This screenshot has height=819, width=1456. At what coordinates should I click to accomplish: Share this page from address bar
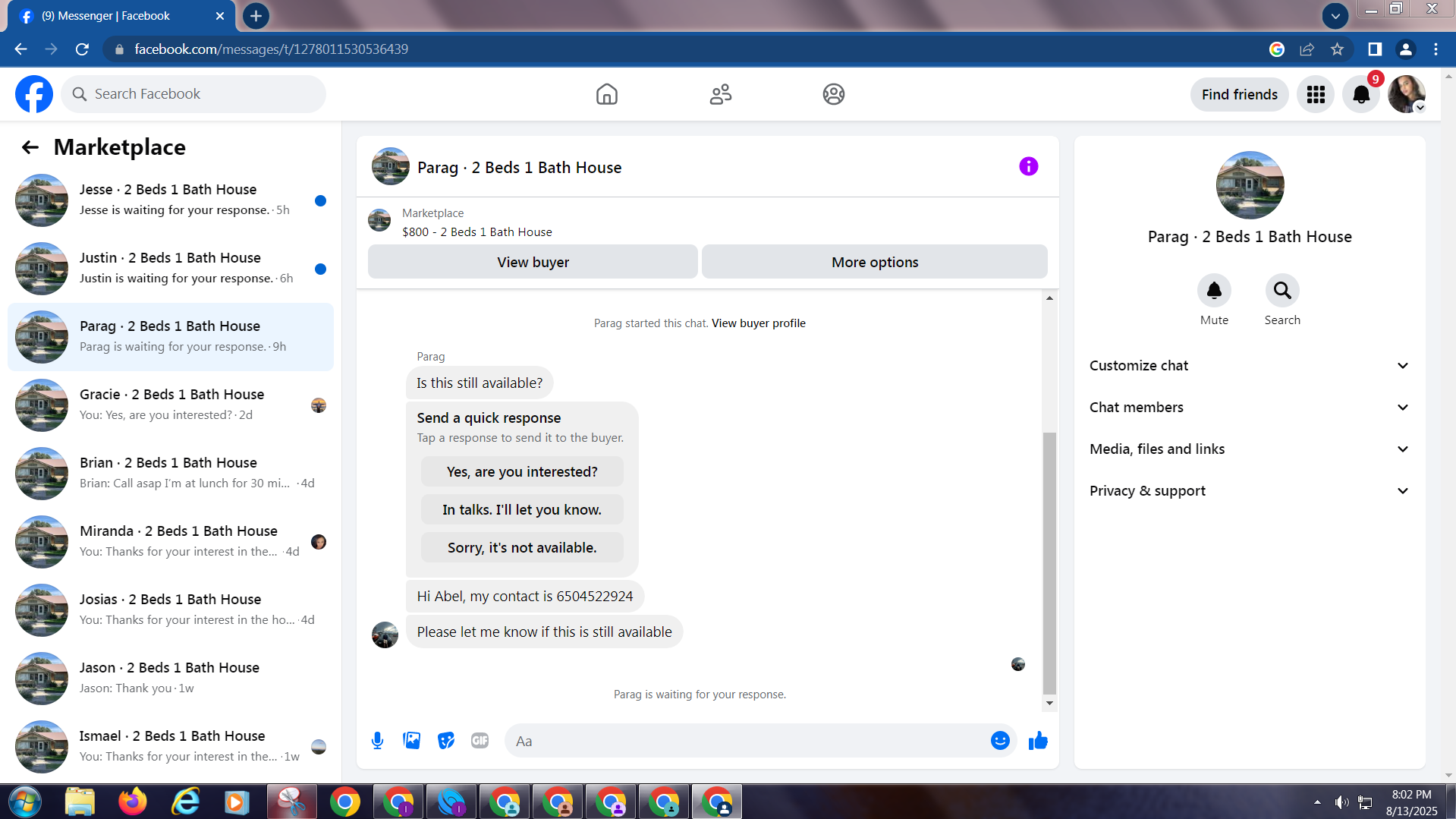click(1307, 49)
